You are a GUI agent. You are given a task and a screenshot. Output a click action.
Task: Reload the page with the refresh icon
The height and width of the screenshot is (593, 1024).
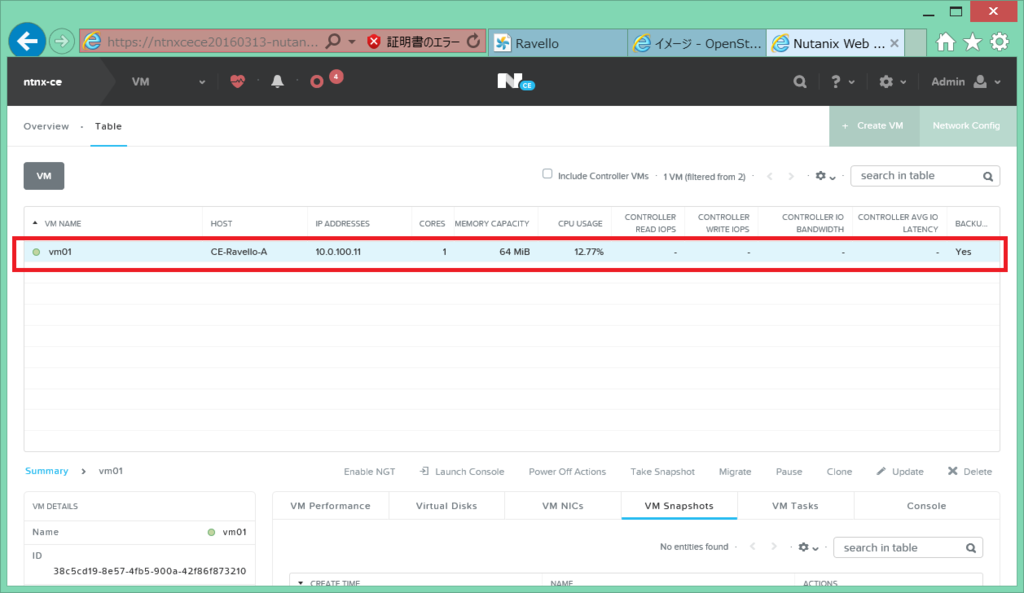(473, 42)
